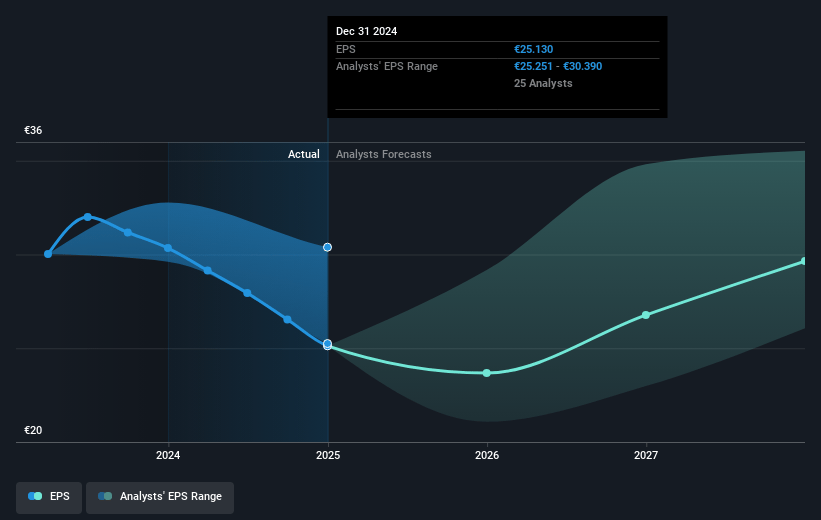Click the 'Actual' label
Screen dimensions: 821x520
[304, 154]
